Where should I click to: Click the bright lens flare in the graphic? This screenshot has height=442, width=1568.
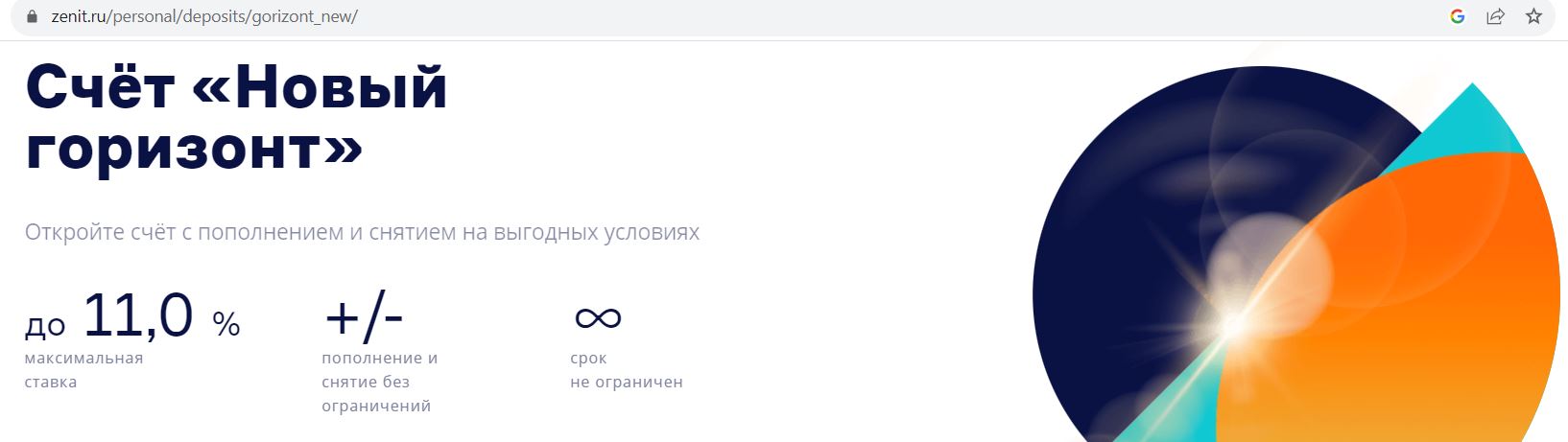(x=1232, y=323)
